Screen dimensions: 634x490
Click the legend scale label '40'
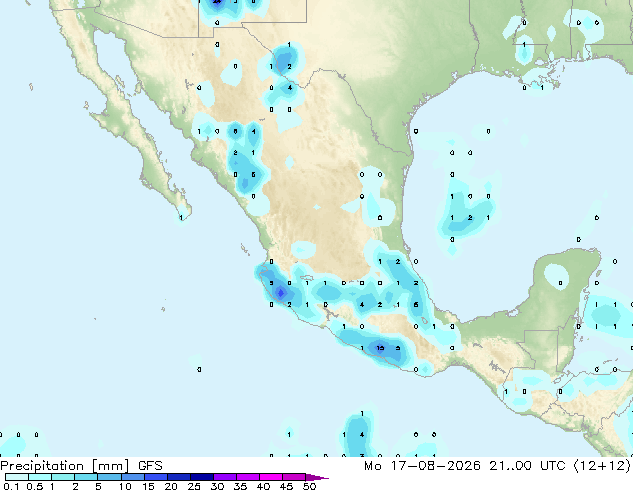[263, 486]
